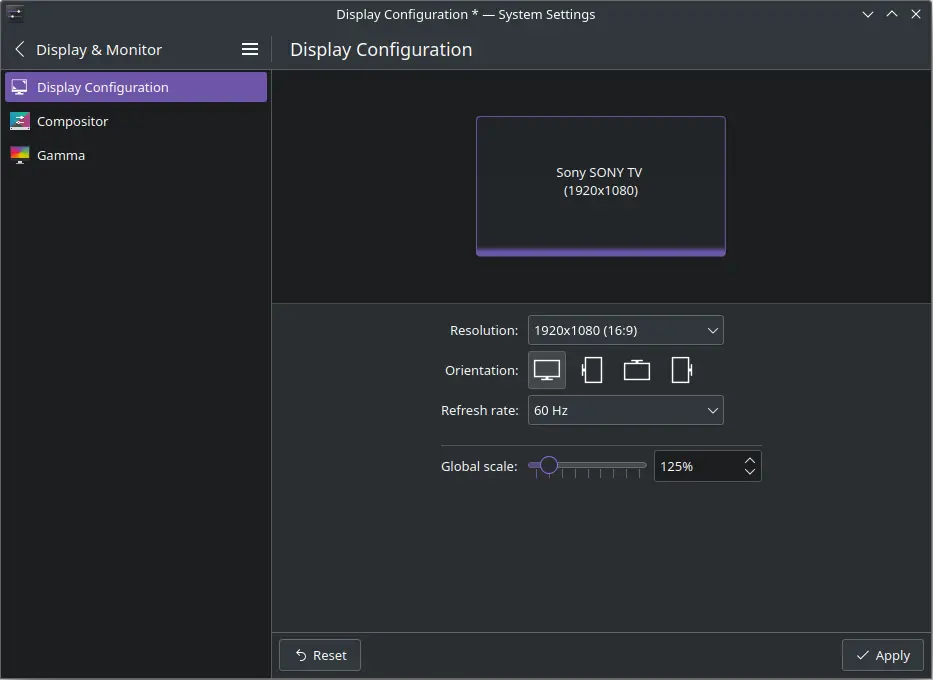Switch to Gamma settings page

[x=61, y=155]
